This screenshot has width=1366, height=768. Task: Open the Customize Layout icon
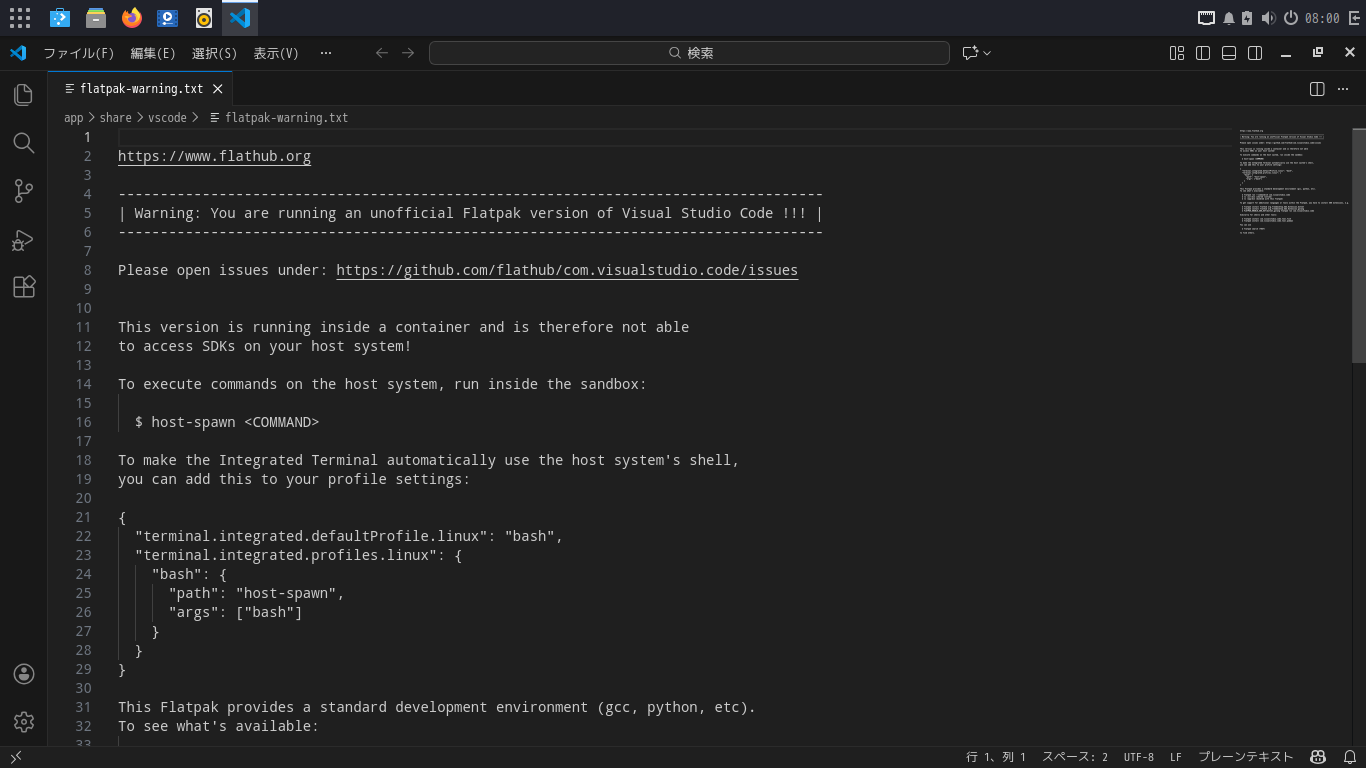(1177, 53)
